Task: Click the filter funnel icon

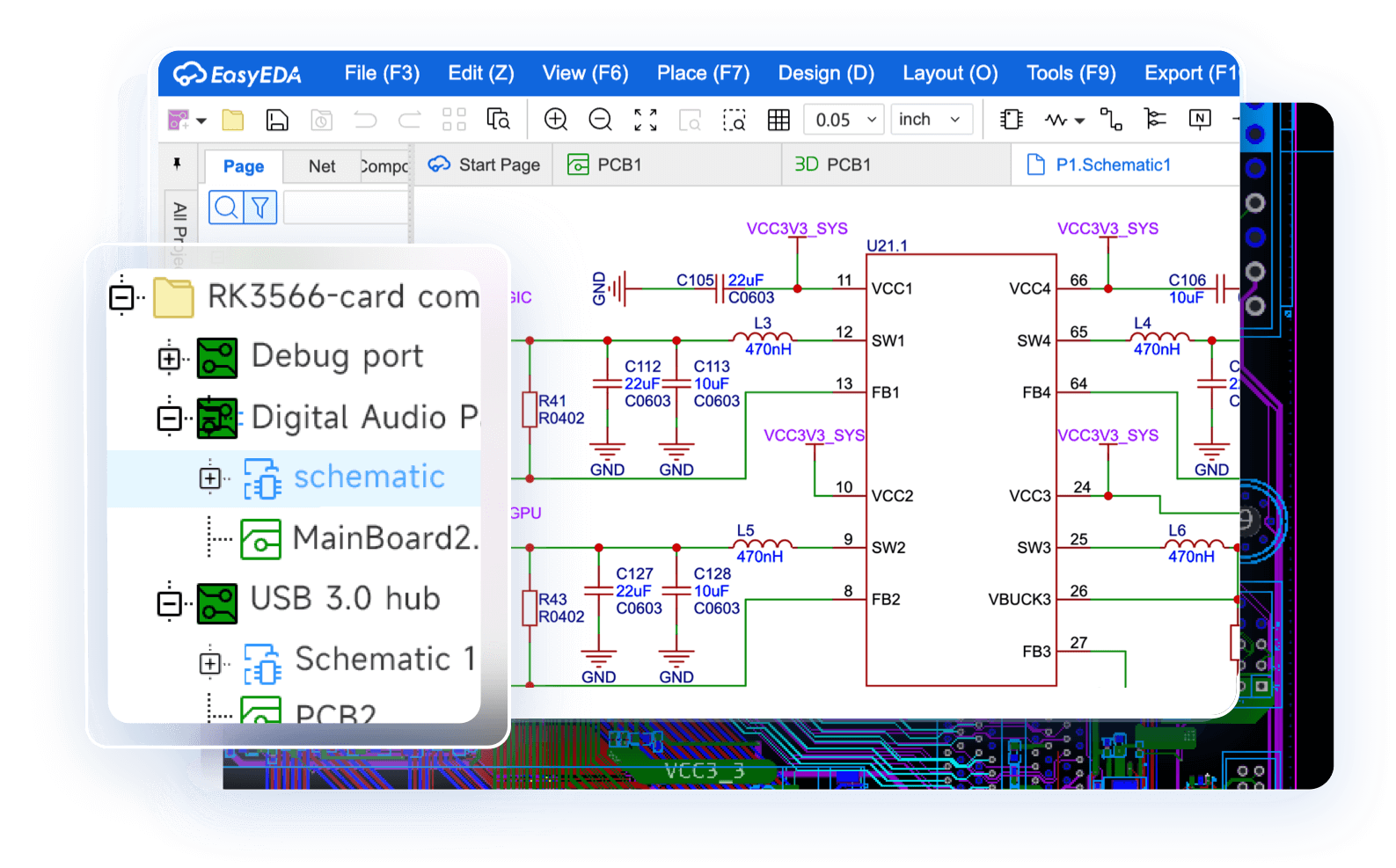Action: tap(260, 208)
